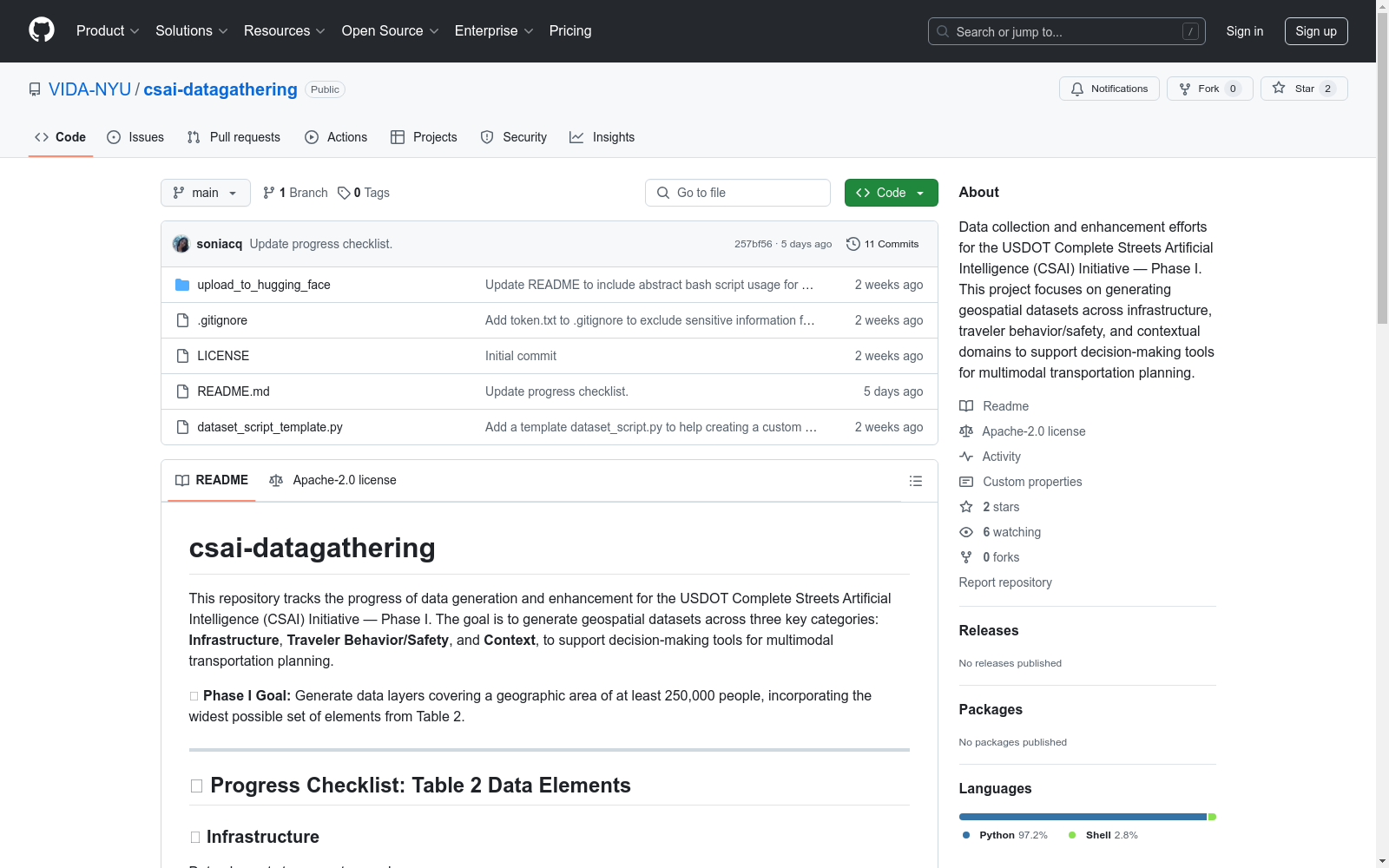This screenshot has width=1389, height=868.
Task: Click the Sign in link
Action: click(x=1245, y=31)
